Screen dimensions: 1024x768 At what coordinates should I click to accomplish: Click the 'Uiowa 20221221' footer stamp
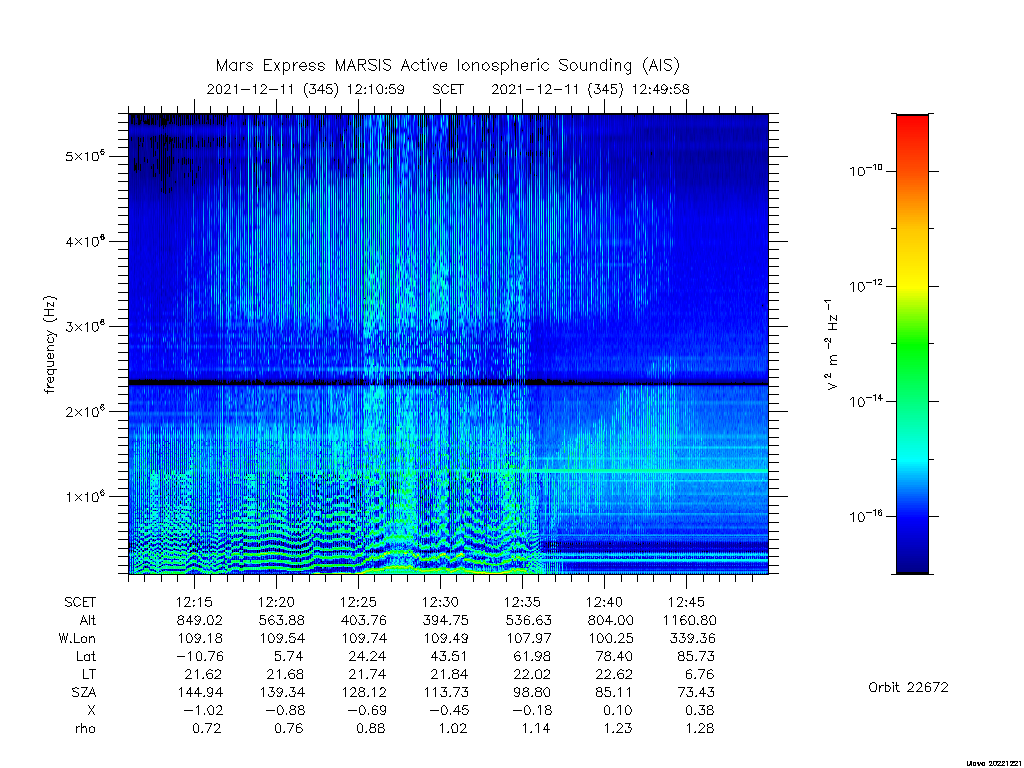[x=993, y=763]
